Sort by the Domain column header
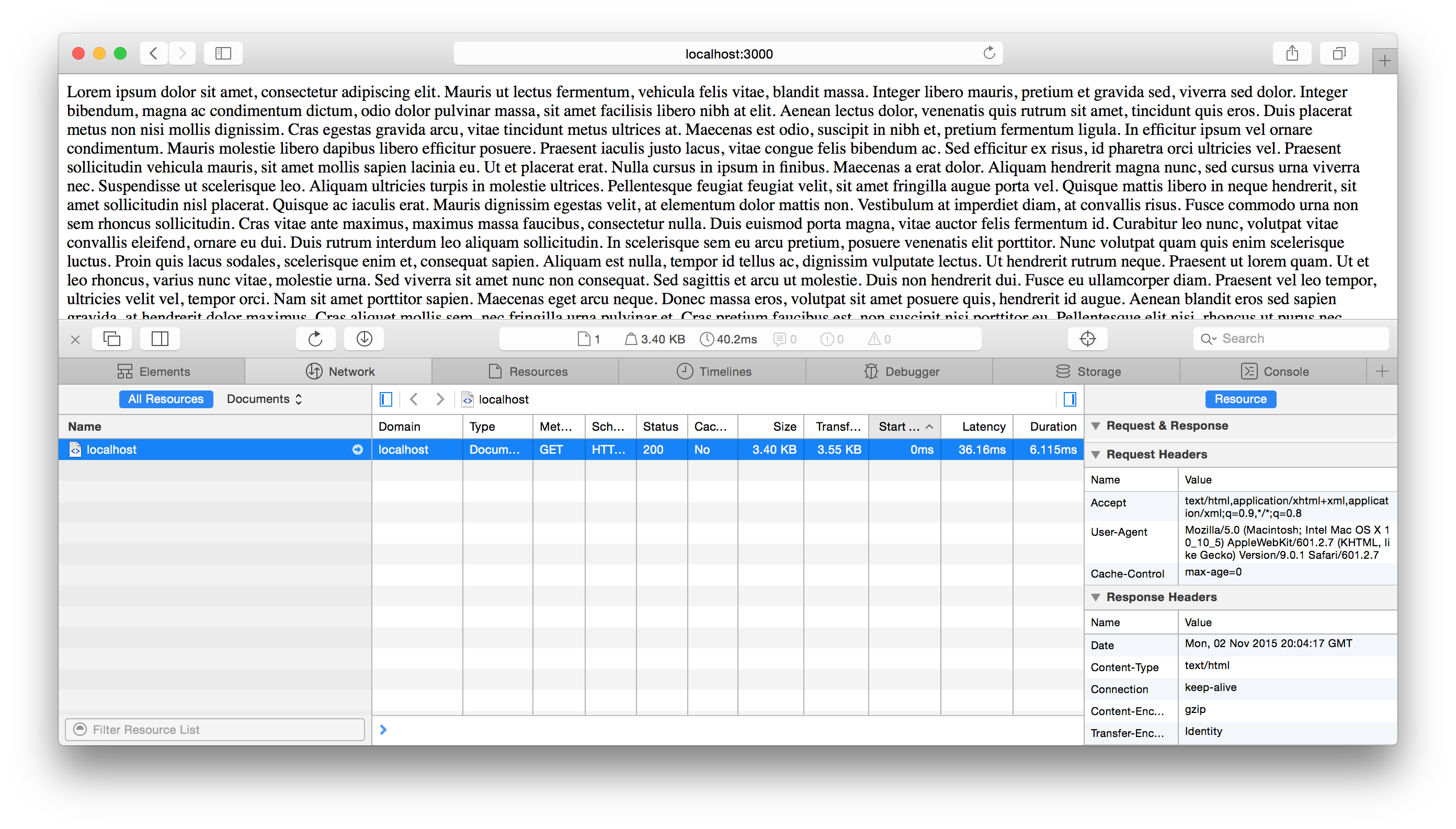This screenshot has height=829, width=1456. pyautogui.click(x=417, y=427)
